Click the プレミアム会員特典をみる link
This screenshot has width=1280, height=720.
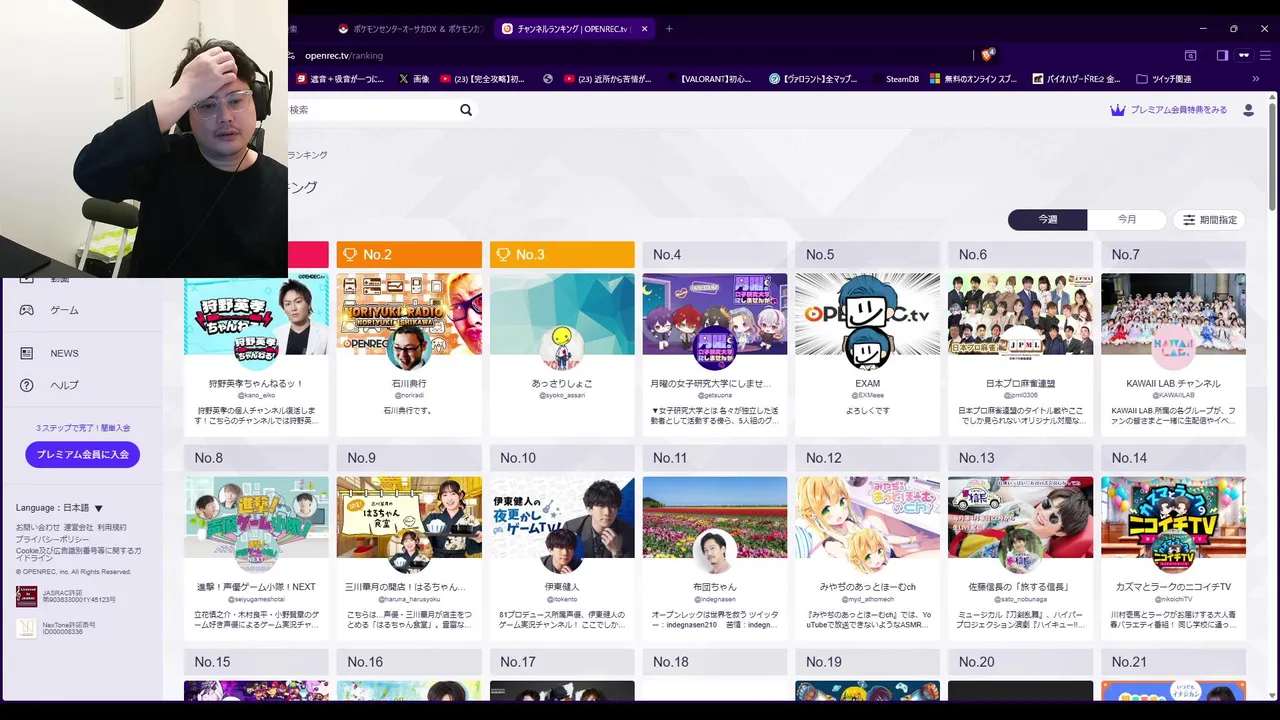click(x=1178, y=110)
